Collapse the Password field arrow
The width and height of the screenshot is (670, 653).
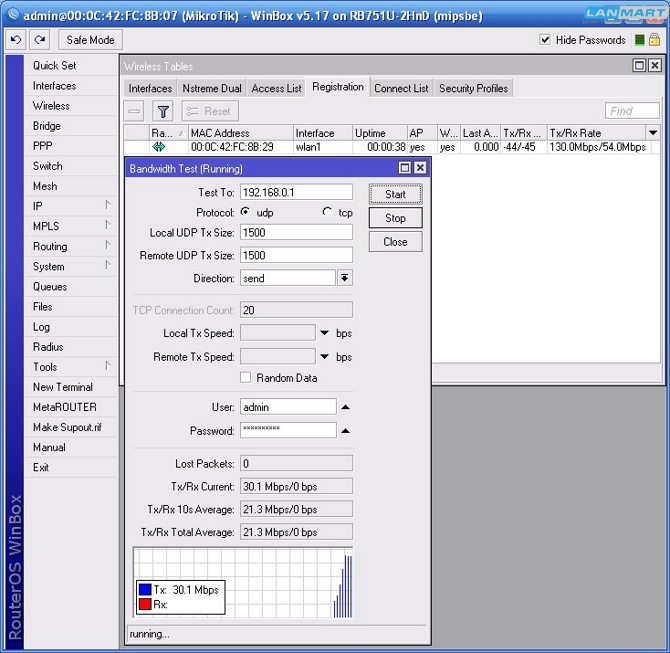click(x=346, y=431)
